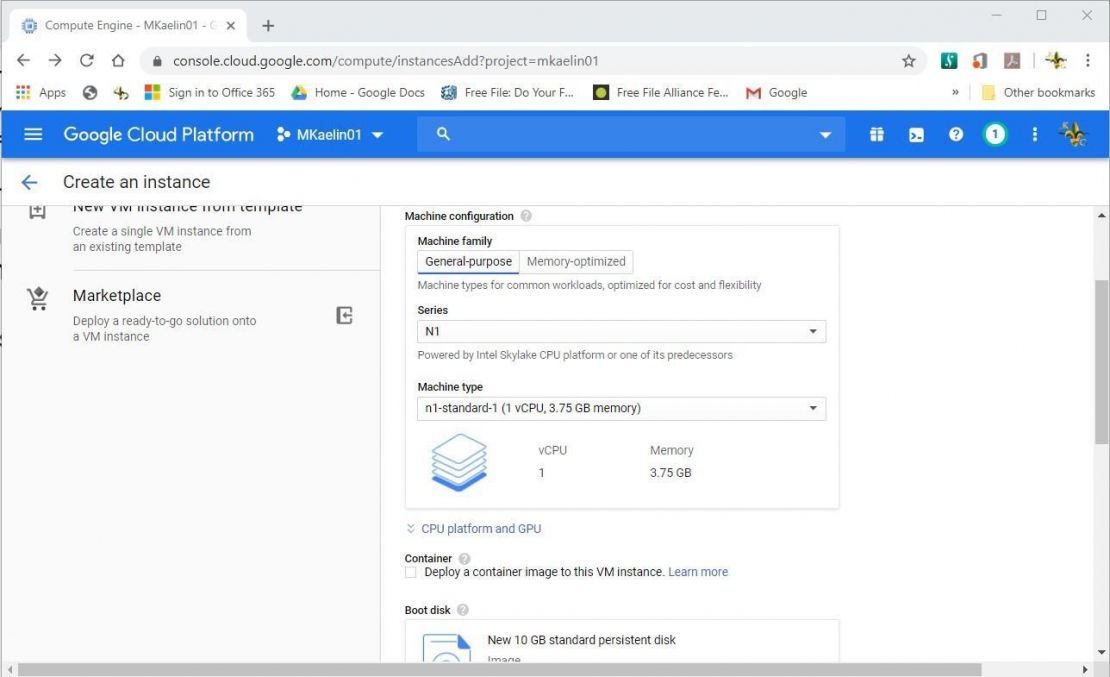
Task: Expand the CPU platform and GPU section
Action: click(x=481, y=528)
